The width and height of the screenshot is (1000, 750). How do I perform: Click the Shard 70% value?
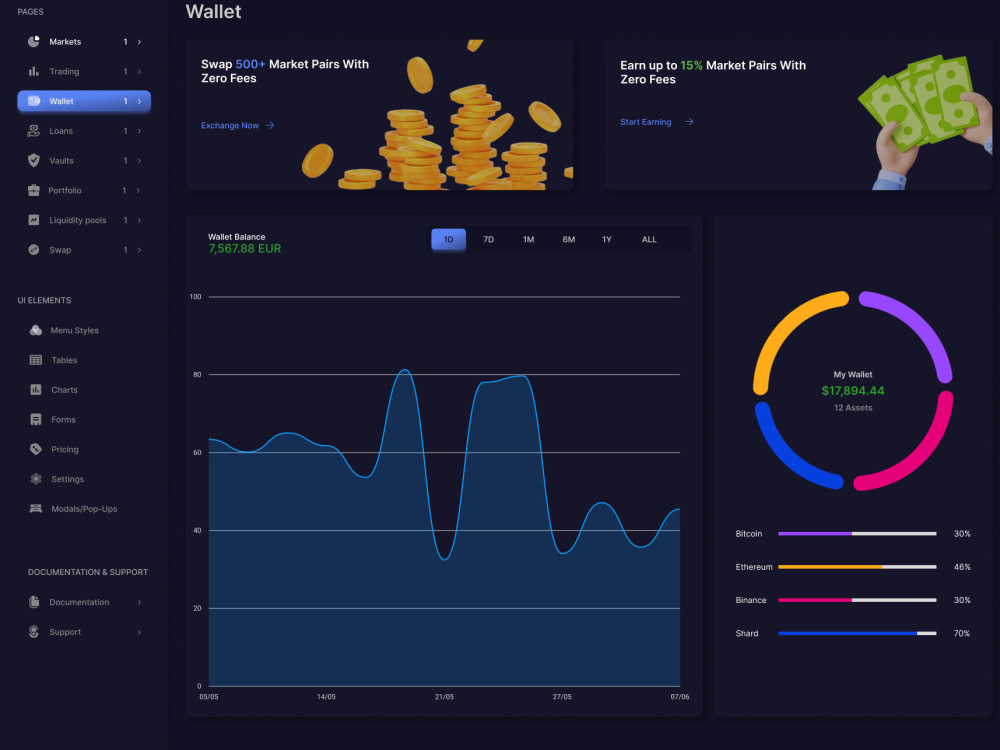962,633
